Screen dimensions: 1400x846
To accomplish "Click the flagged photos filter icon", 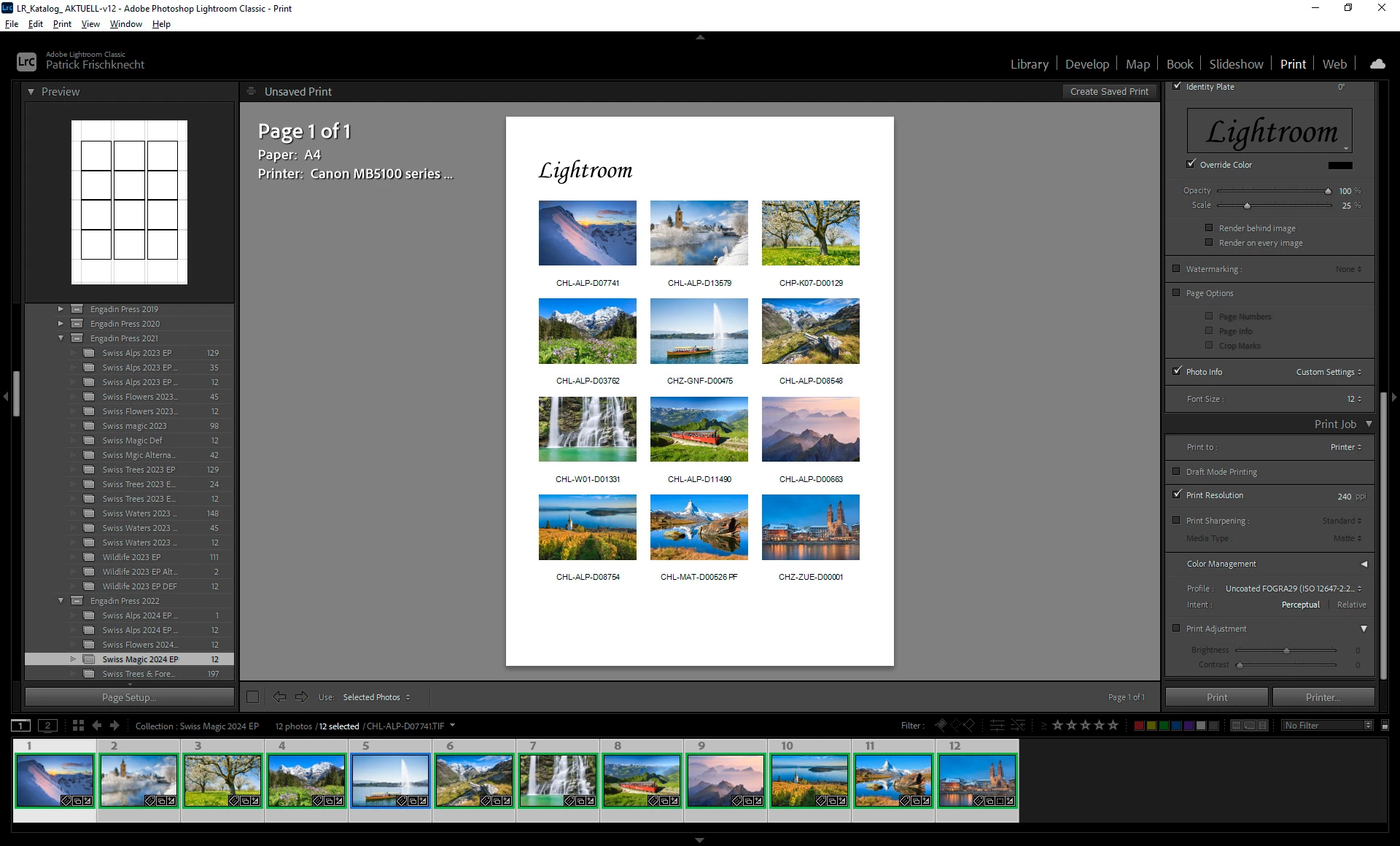I will 941,725.
